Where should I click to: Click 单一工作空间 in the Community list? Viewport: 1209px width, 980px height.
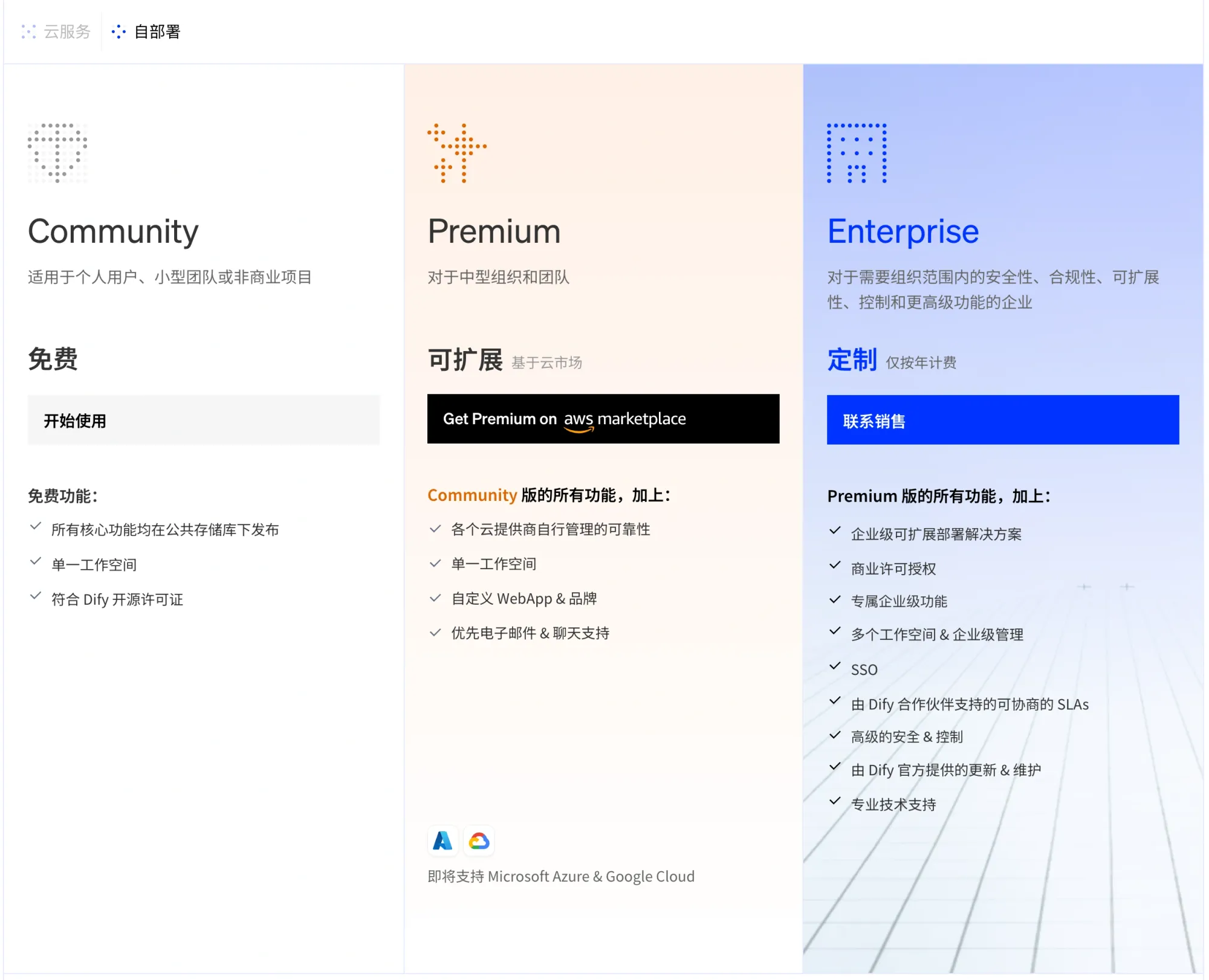(94, 565)
